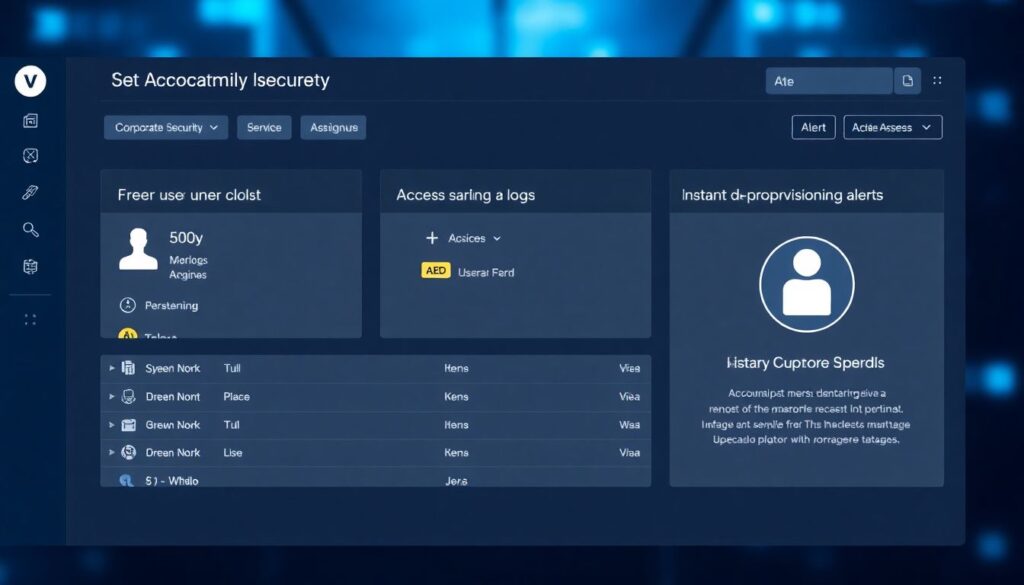Open the search magnifier in the sidebar
The width and height of the screenshot is (1024, 585).
(30, 228)
